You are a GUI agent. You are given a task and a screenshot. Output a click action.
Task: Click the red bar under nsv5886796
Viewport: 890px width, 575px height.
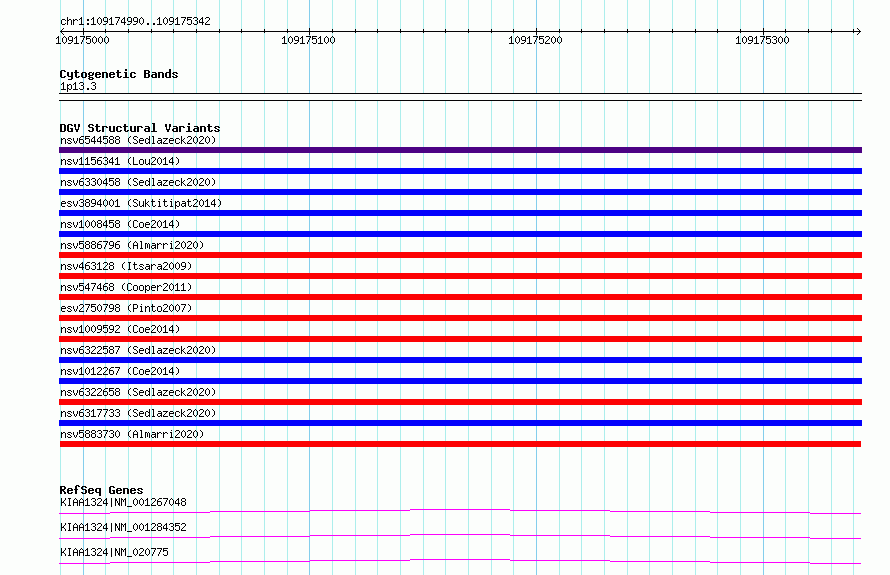(x=460, y=255)
